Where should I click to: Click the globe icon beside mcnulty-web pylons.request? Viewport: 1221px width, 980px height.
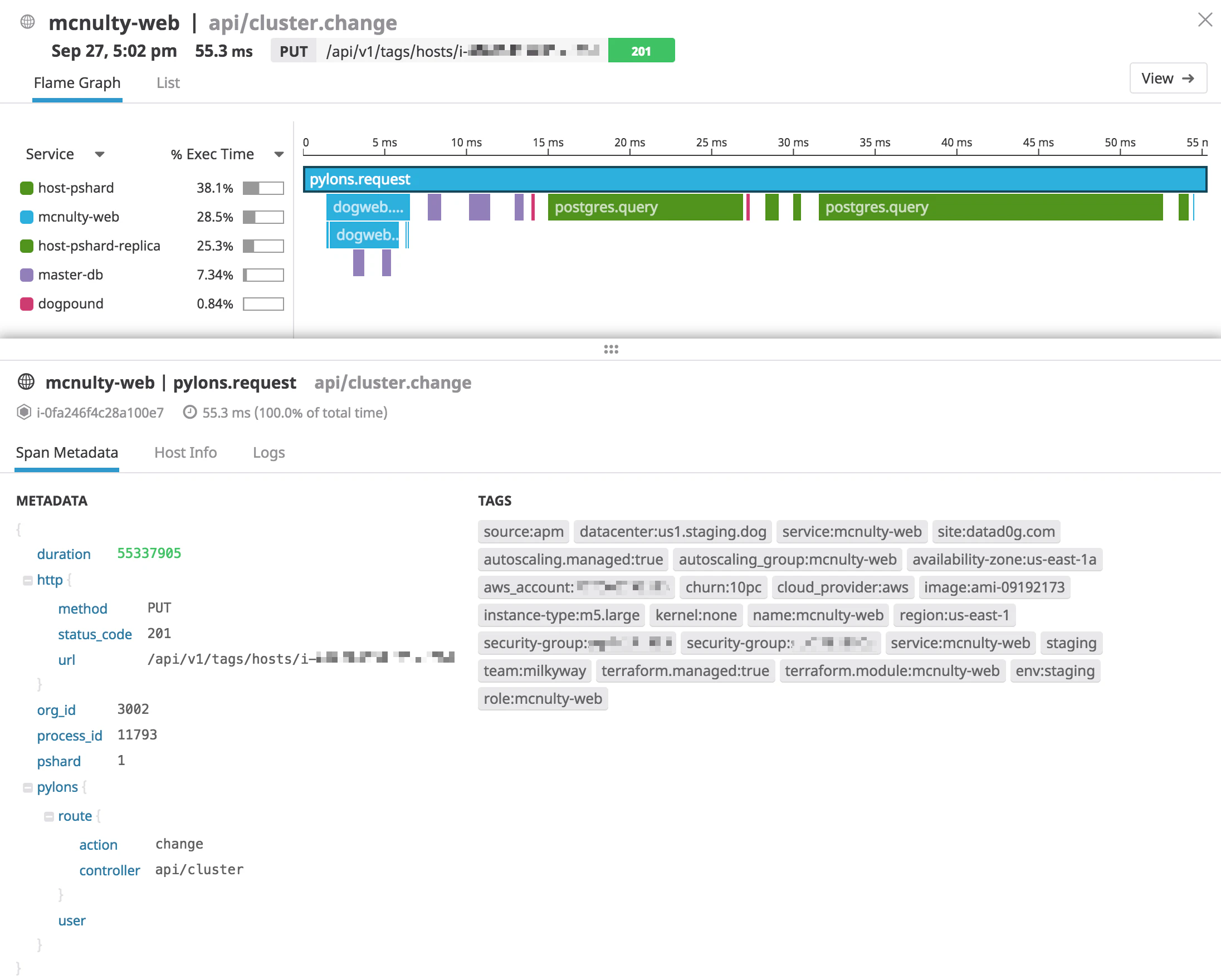pos(26,382)
